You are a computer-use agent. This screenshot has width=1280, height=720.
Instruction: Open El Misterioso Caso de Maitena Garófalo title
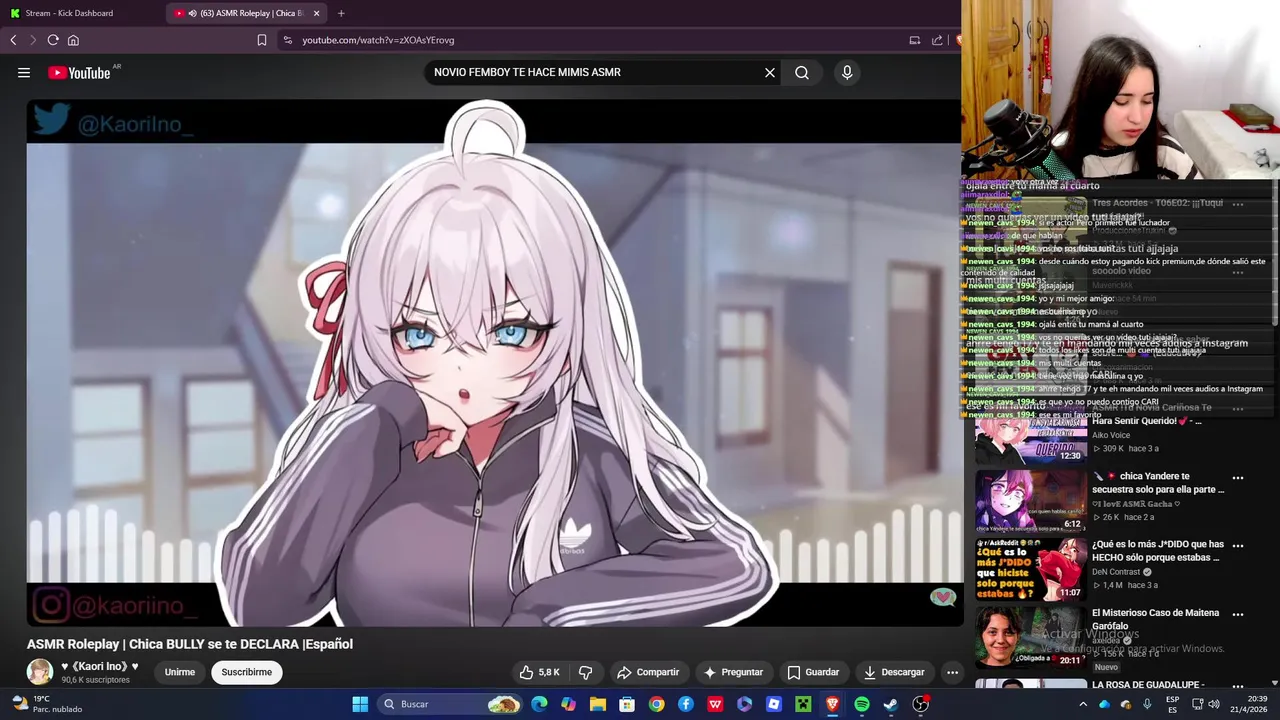[1155, 619]
